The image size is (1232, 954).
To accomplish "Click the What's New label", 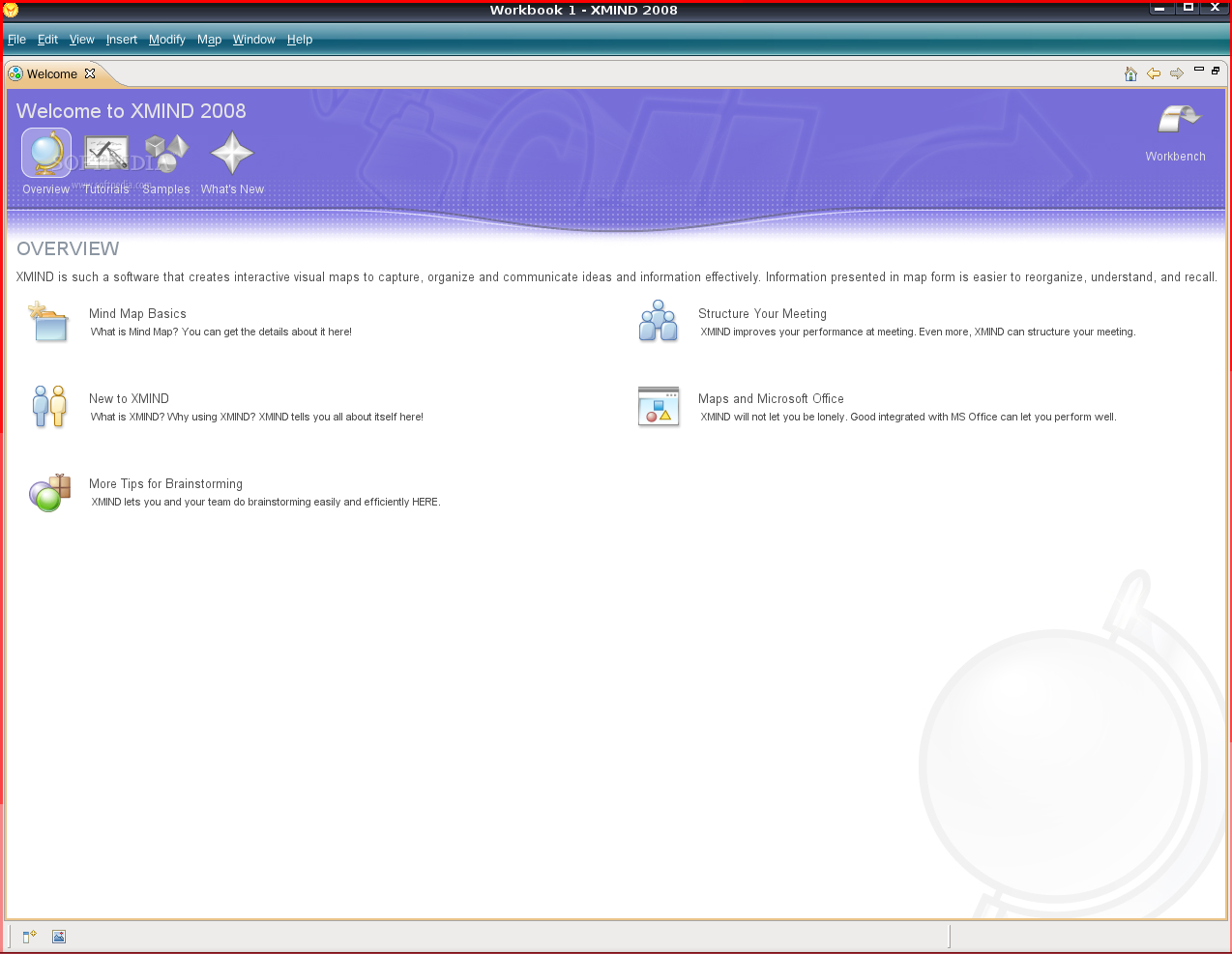I will [x=232, y=189].
